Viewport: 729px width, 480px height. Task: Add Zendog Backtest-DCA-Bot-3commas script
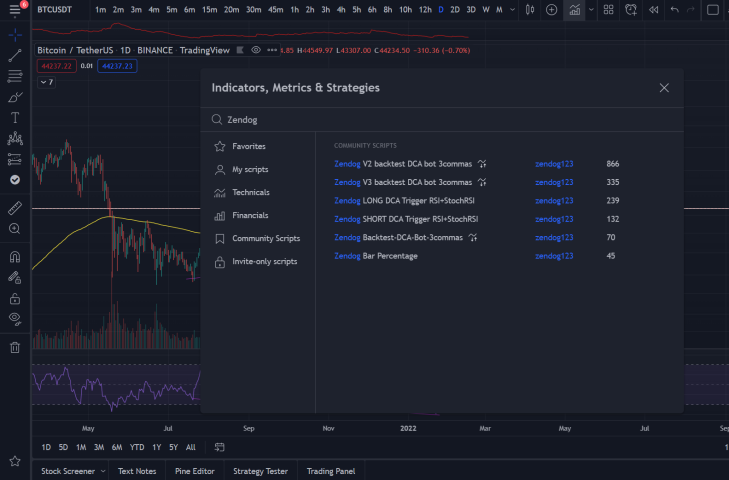398,237
